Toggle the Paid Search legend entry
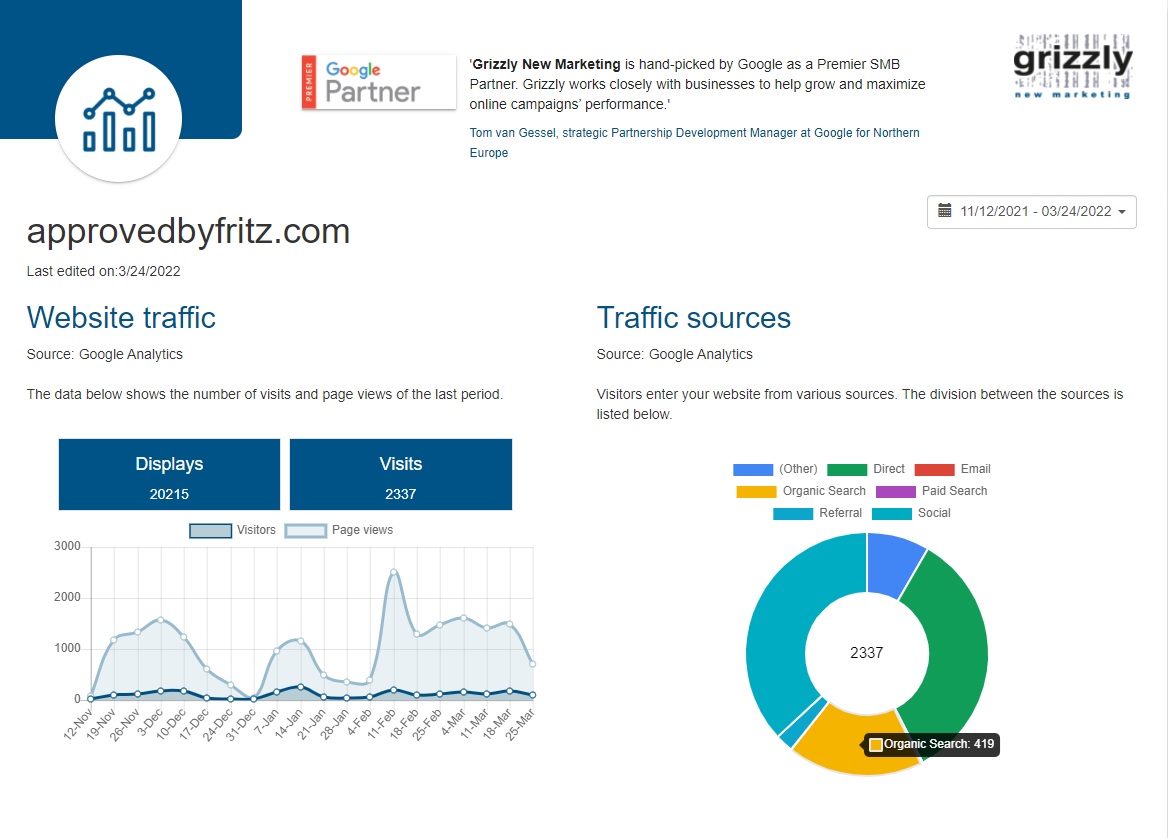 coord(931,492)
